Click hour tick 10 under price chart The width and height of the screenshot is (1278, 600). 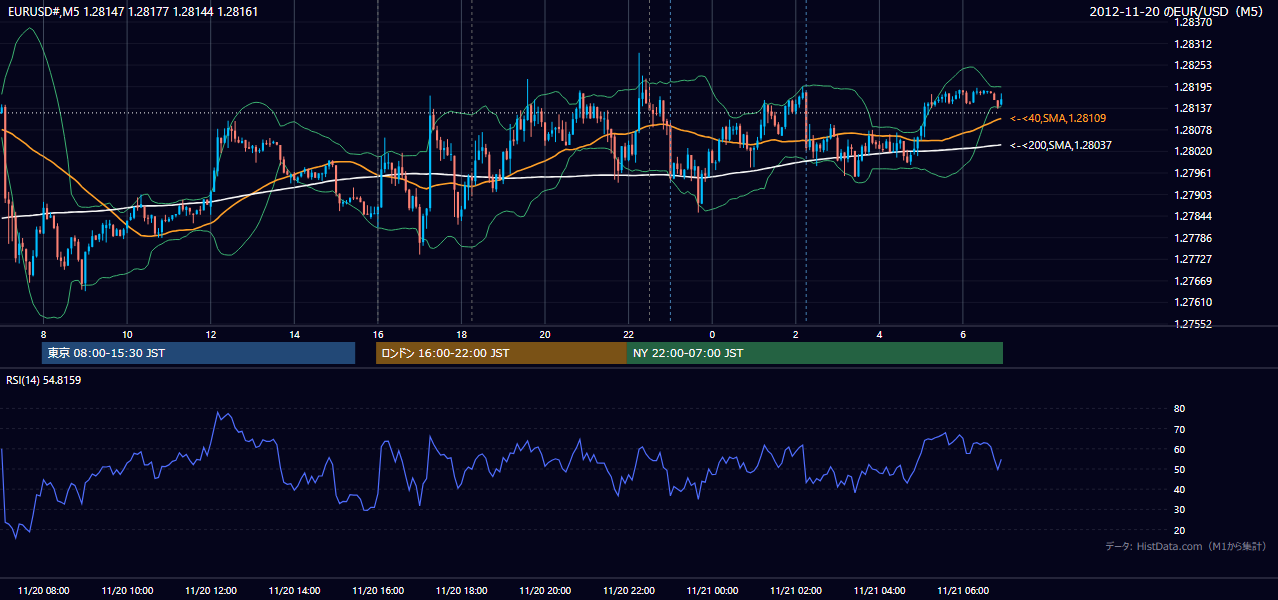point(127,334)
